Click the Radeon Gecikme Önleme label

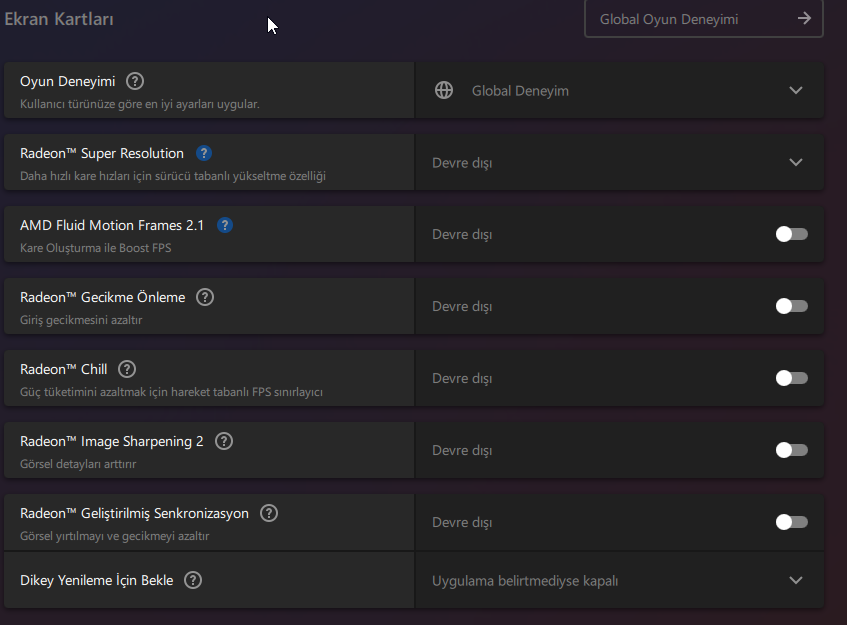click(x=103, y=297)
